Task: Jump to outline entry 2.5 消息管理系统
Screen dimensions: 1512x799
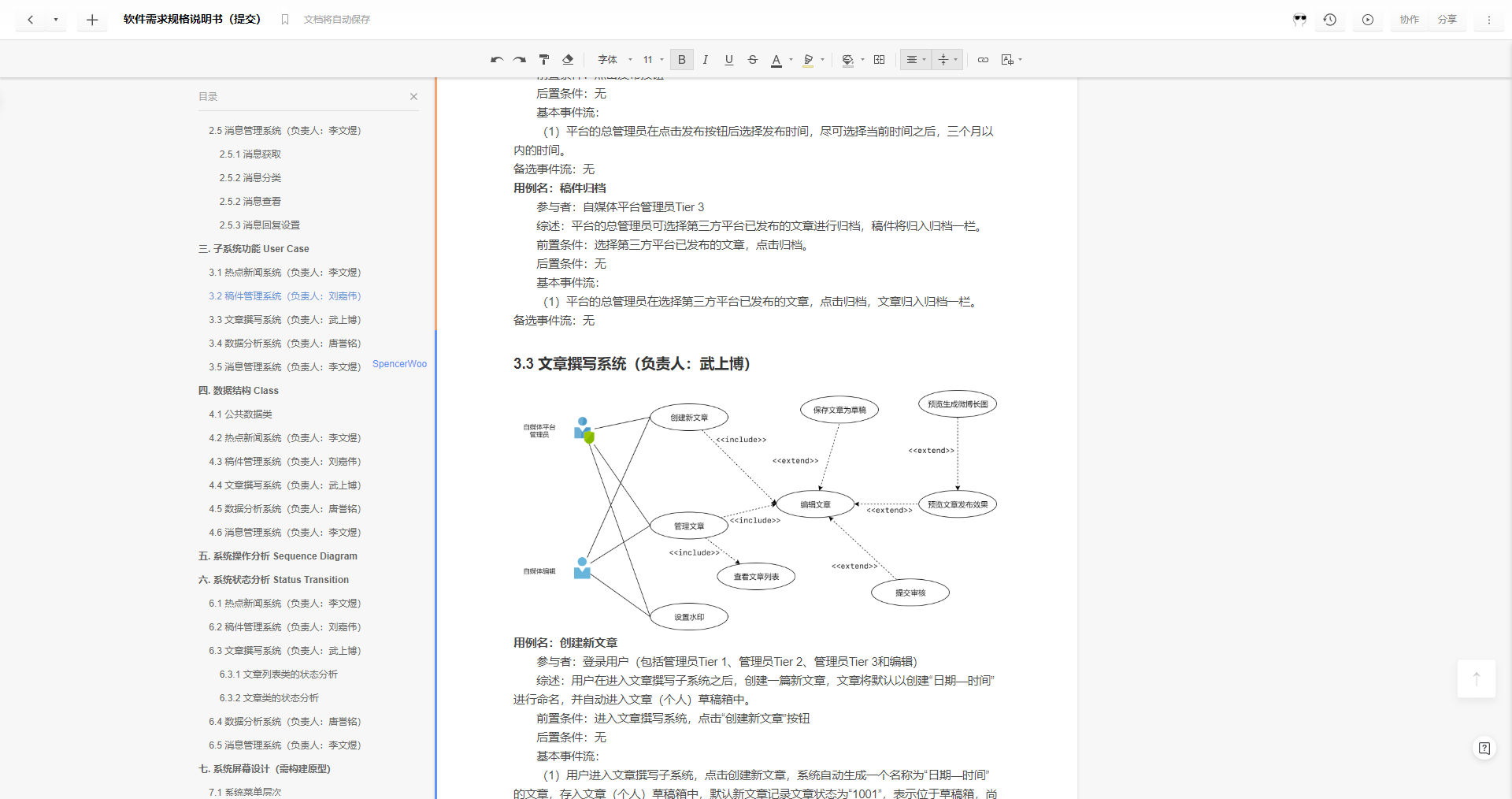Action: coord(285,131)
